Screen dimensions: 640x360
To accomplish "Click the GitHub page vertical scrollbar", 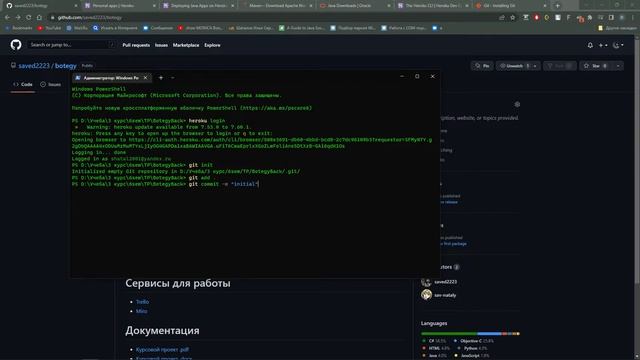I will [x=637, y=161].
